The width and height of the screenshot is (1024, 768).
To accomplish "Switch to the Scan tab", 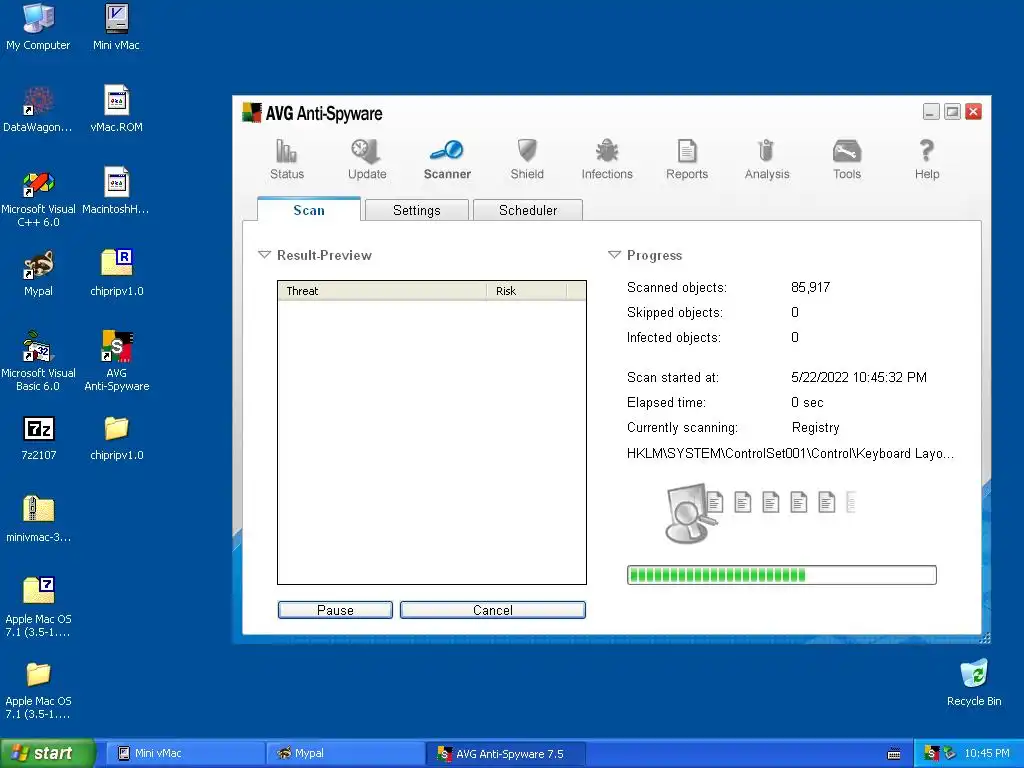I will tap(308, 210).
